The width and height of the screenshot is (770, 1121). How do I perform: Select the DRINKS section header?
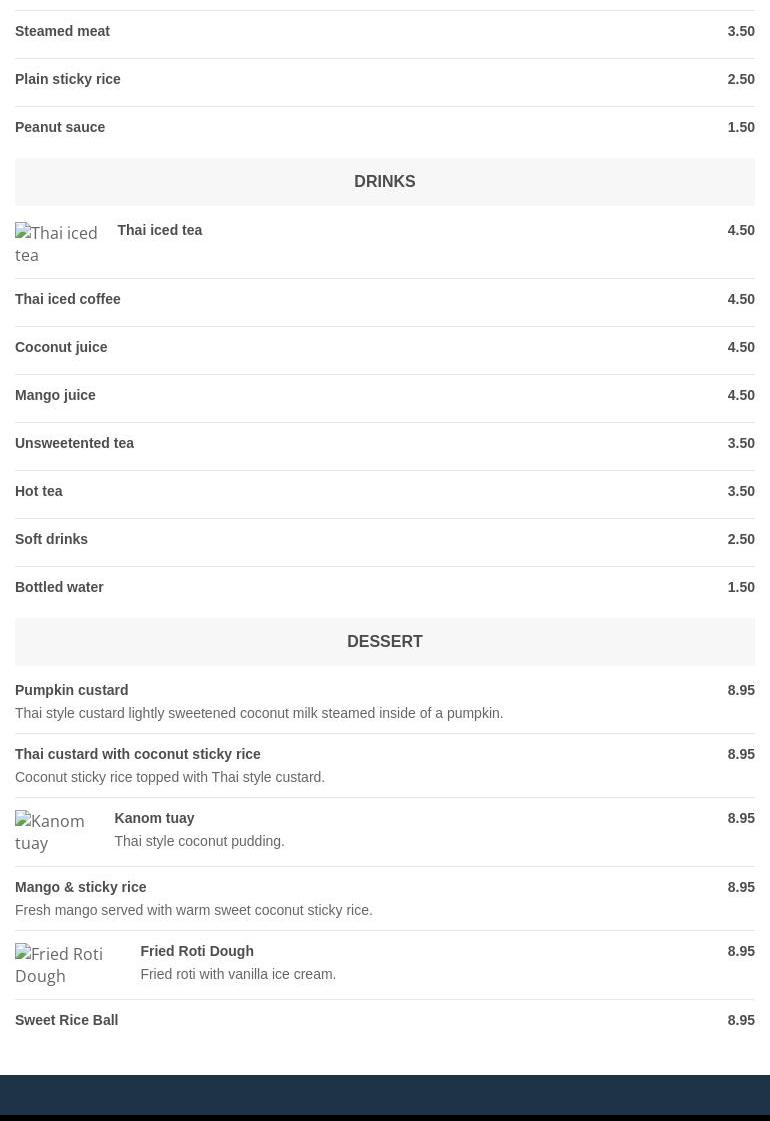coord(384,182)
